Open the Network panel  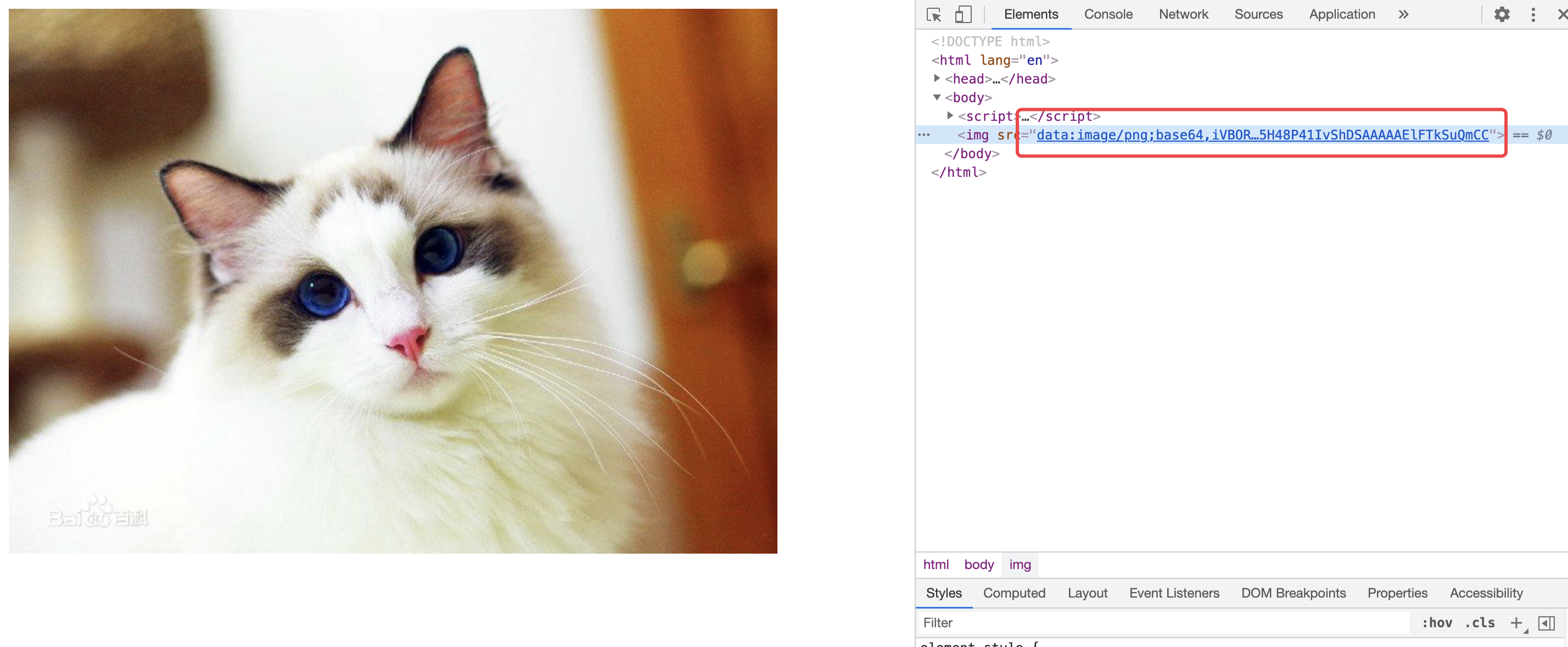click(1183, 14)
